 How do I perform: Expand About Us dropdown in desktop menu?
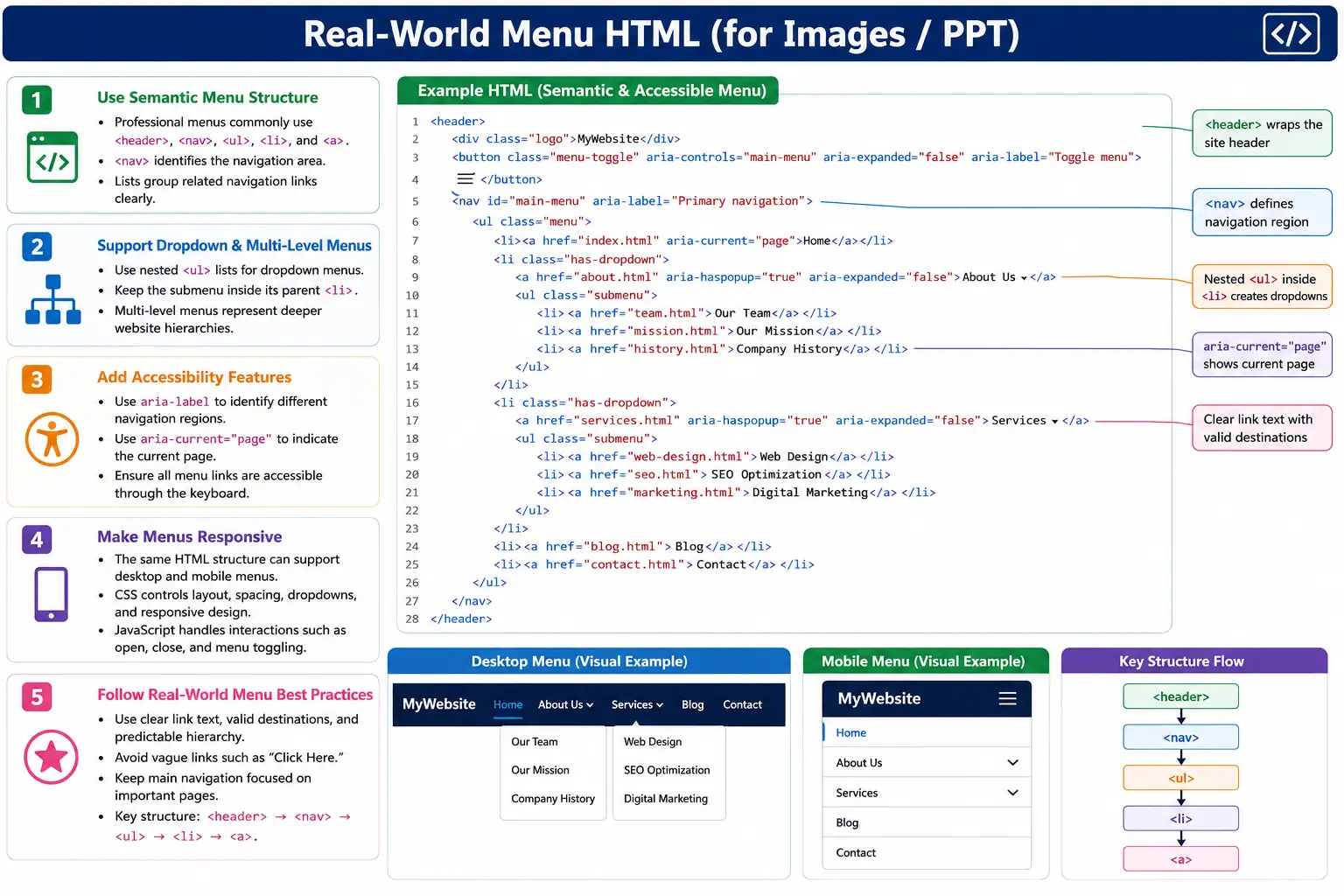click(x=565, y=704)
